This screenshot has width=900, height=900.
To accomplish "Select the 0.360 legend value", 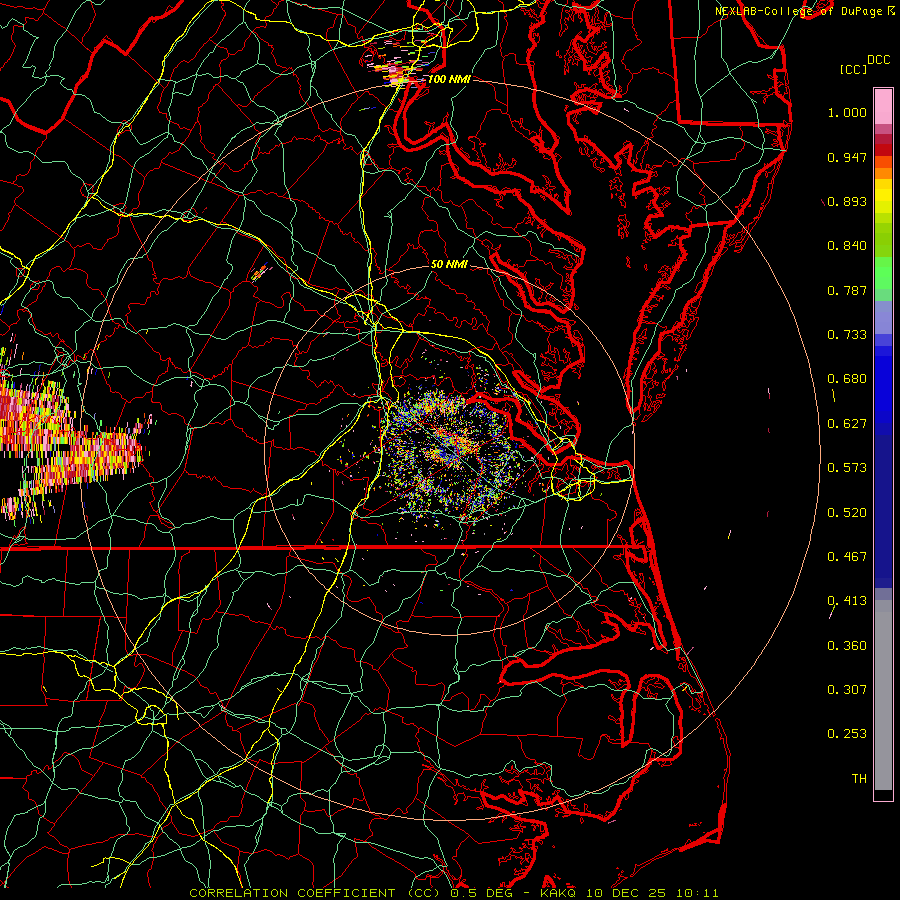I will pyautogui.click(x=847, y=646).
